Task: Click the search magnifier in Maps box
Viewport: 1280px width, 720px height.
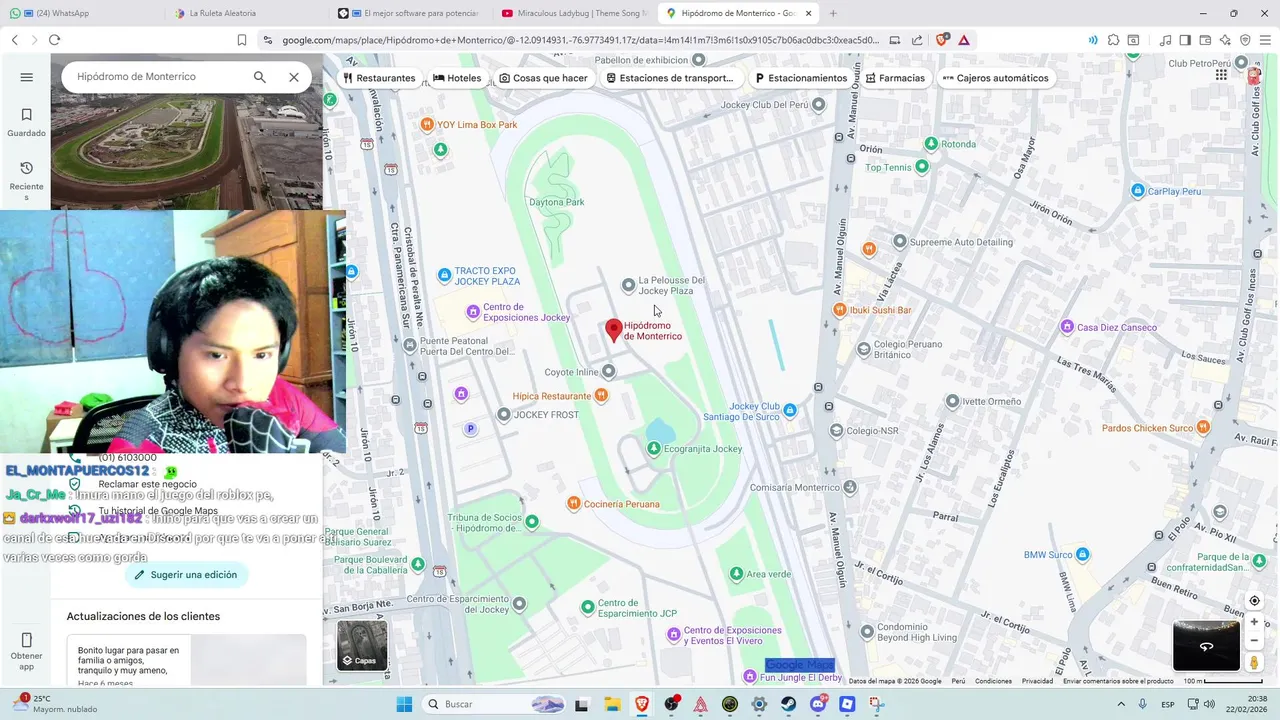Action: (259, 77)
